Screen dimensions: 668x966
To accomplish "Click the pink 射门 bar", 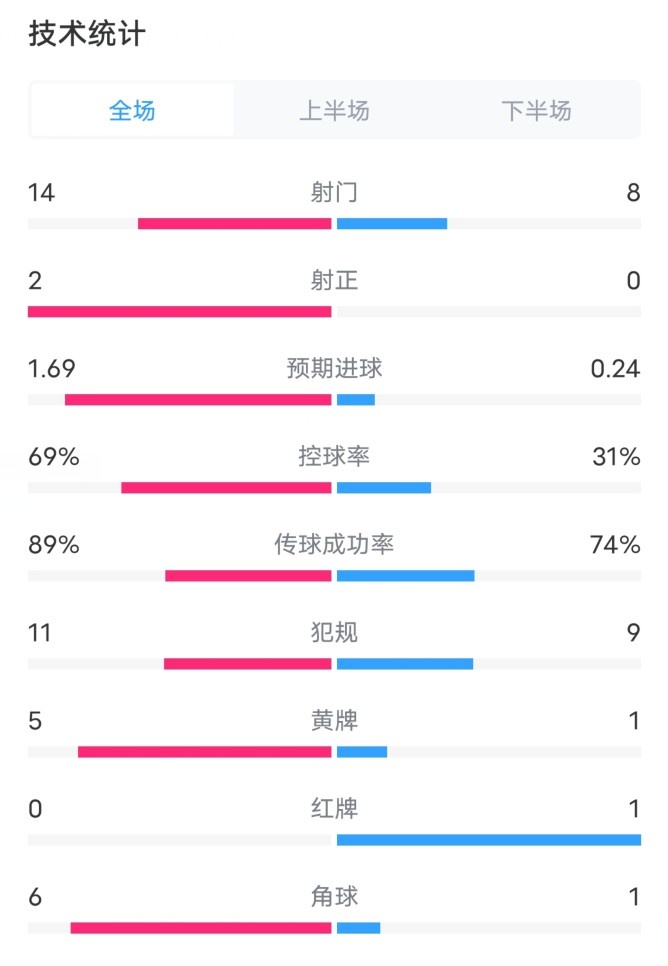I will (x=234, y=224).
